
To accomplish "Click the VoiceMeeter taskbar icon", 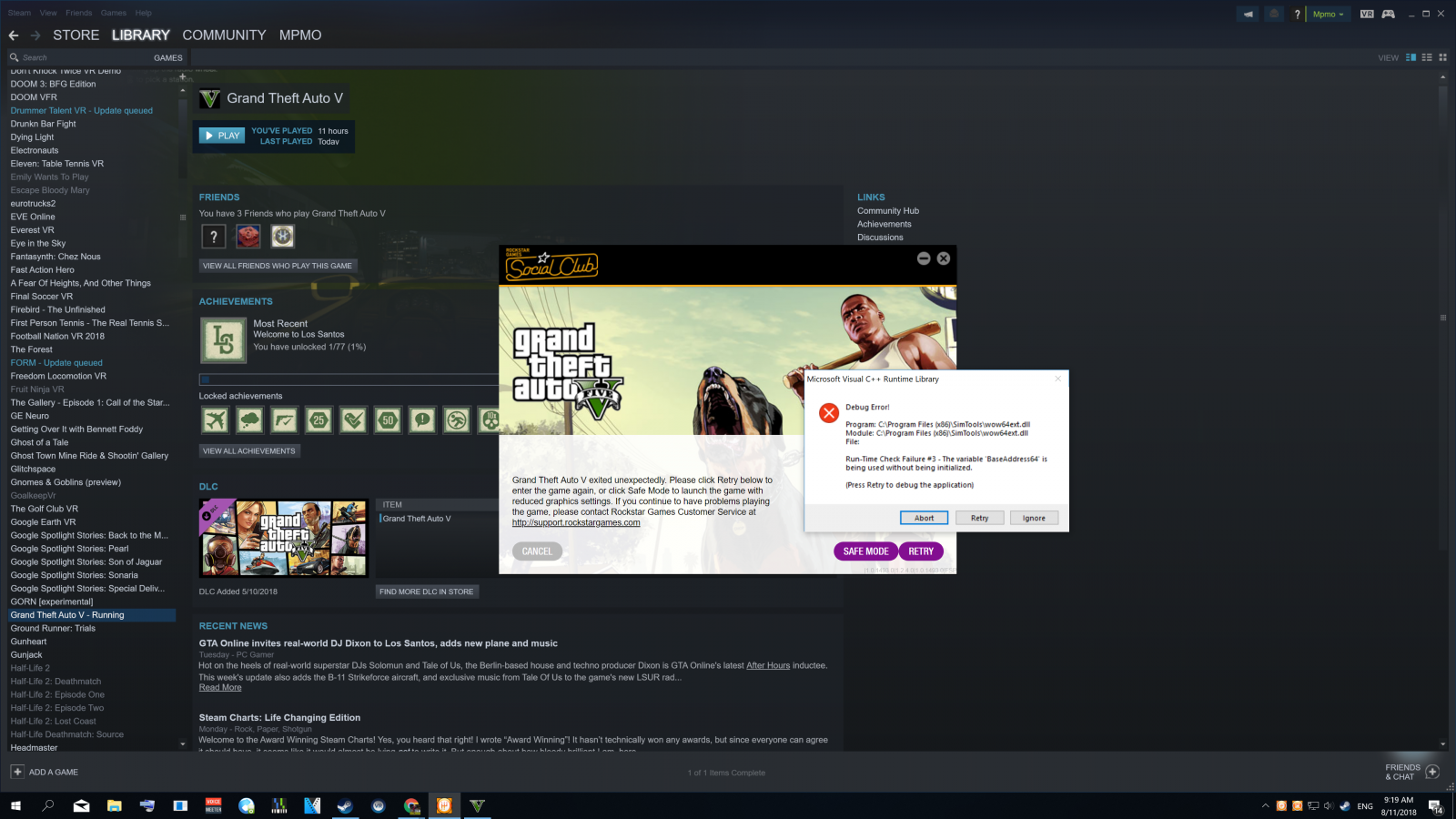I will coord(214,805).
